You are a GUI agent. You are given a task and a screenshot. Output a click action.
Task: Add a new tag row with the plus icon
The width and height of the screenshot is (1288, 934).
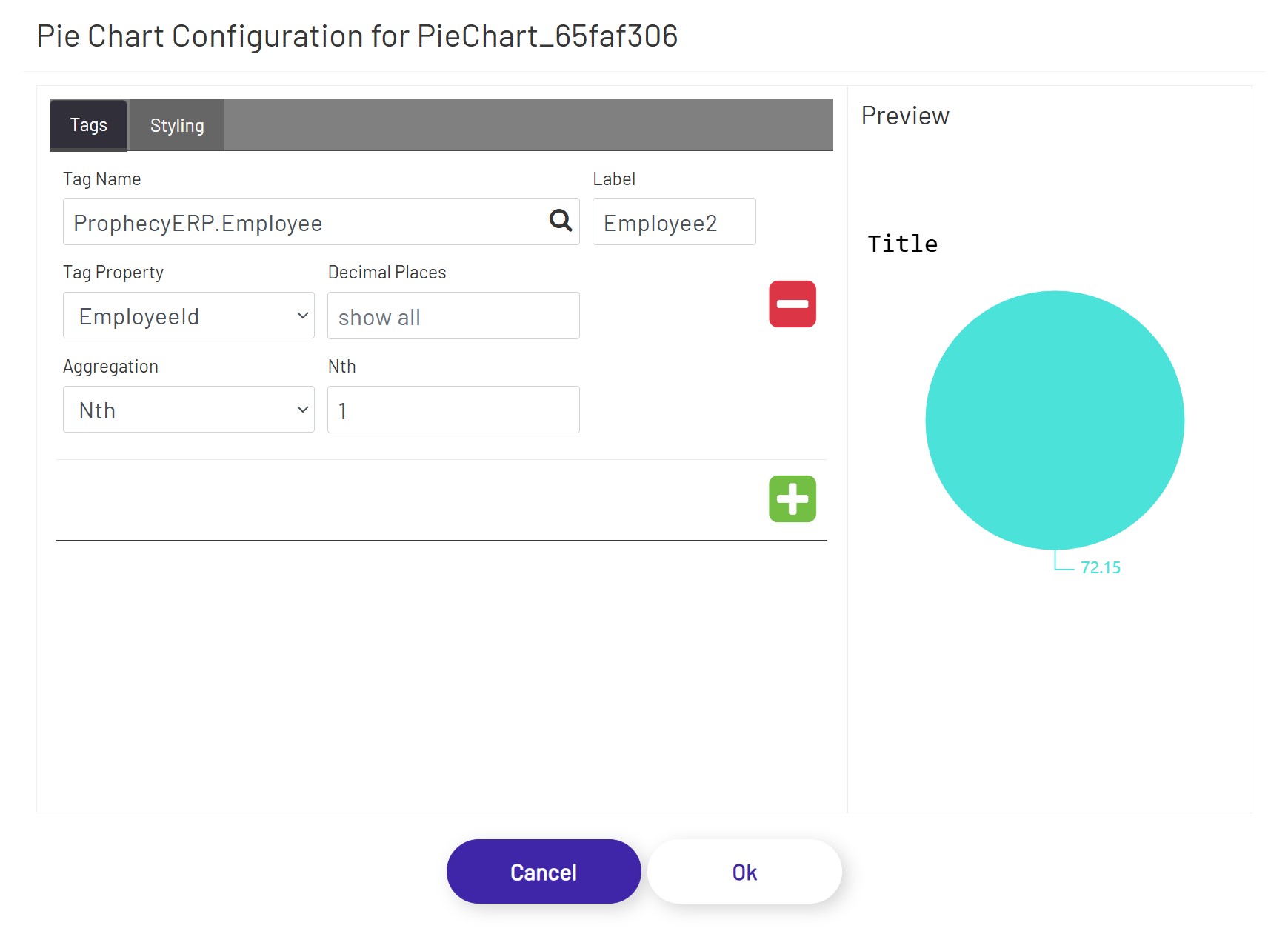(x=792, y=499)
